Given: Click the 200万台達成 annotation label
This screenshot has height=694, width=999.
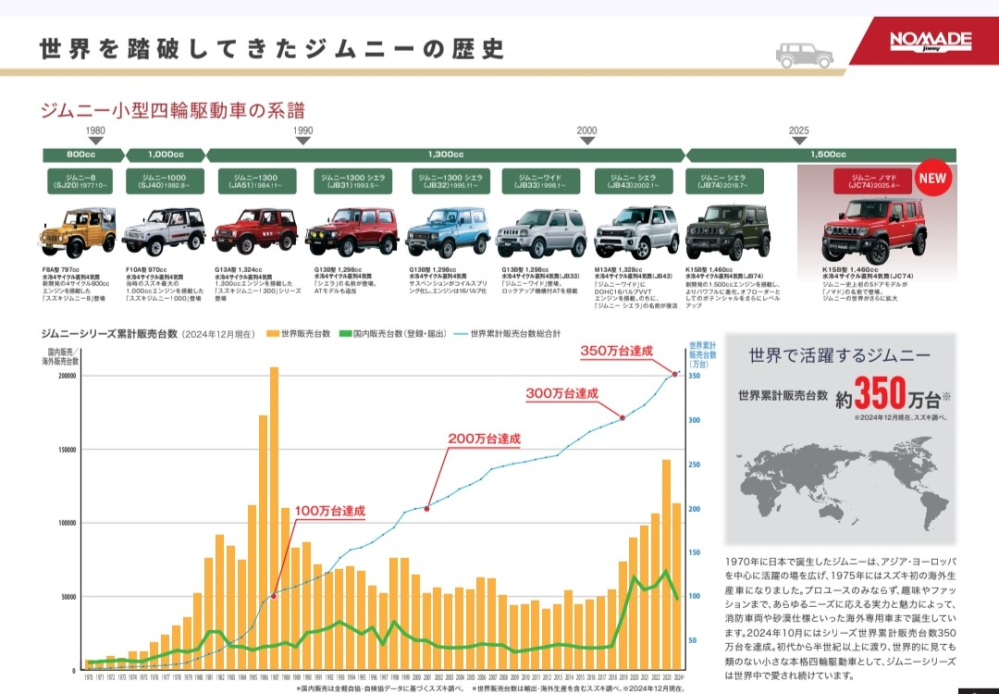Looking at the screenshot, I should click(484, 439).
